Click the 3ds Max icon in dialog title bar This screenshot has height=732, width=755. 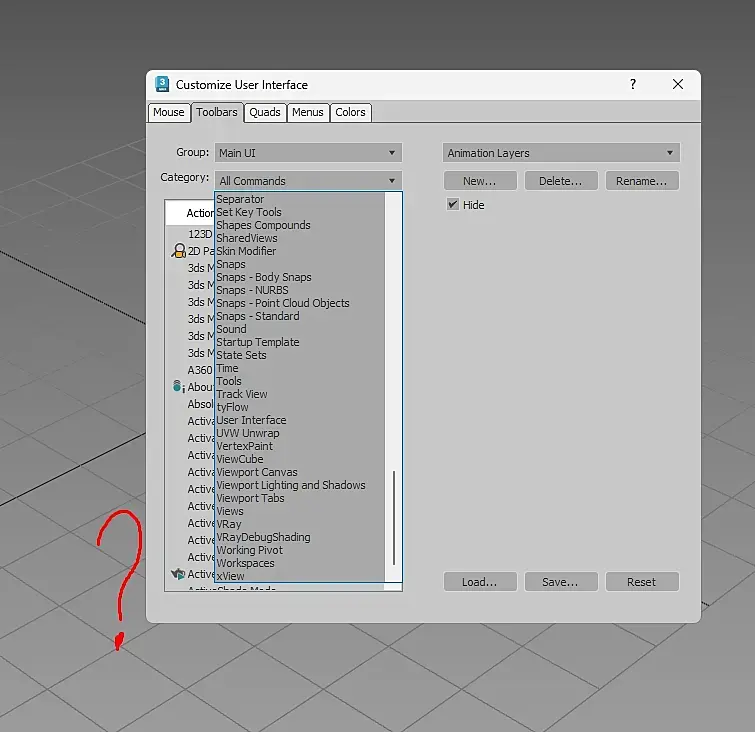[x=162, y=84]
